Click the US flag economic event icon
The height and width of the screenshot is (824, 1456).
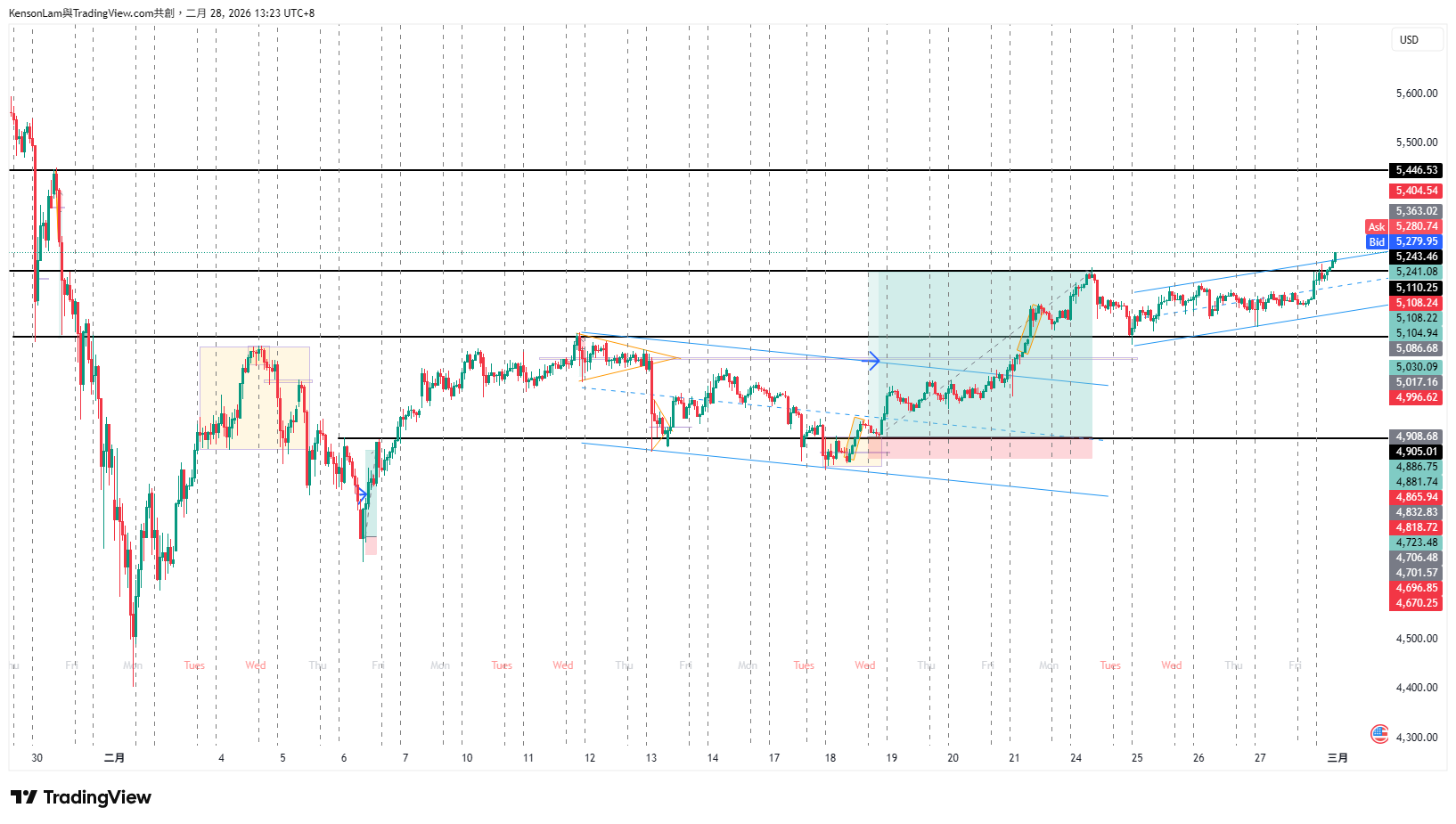pos(1379,734)
